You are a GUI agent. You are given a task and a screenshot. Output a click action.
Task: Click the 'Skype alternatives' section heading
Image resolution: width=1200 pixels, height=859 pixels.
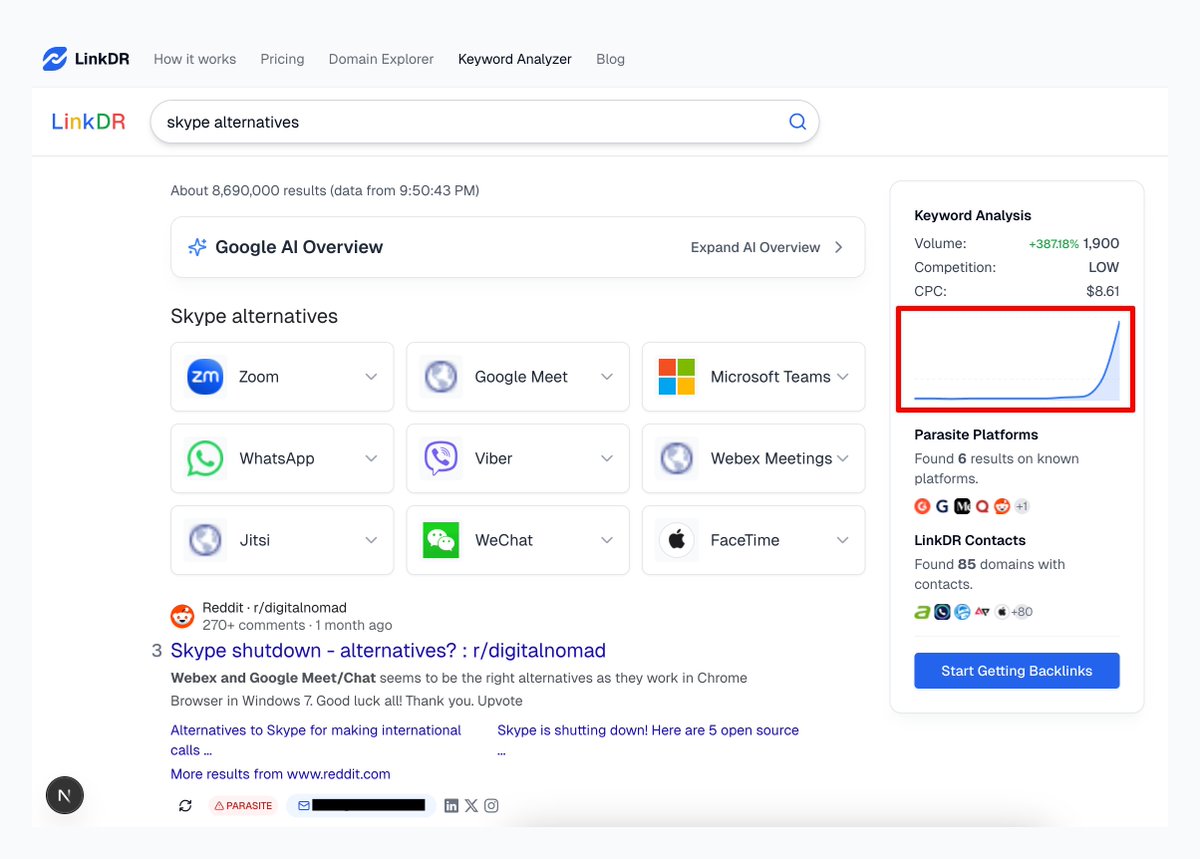(254, 316)
